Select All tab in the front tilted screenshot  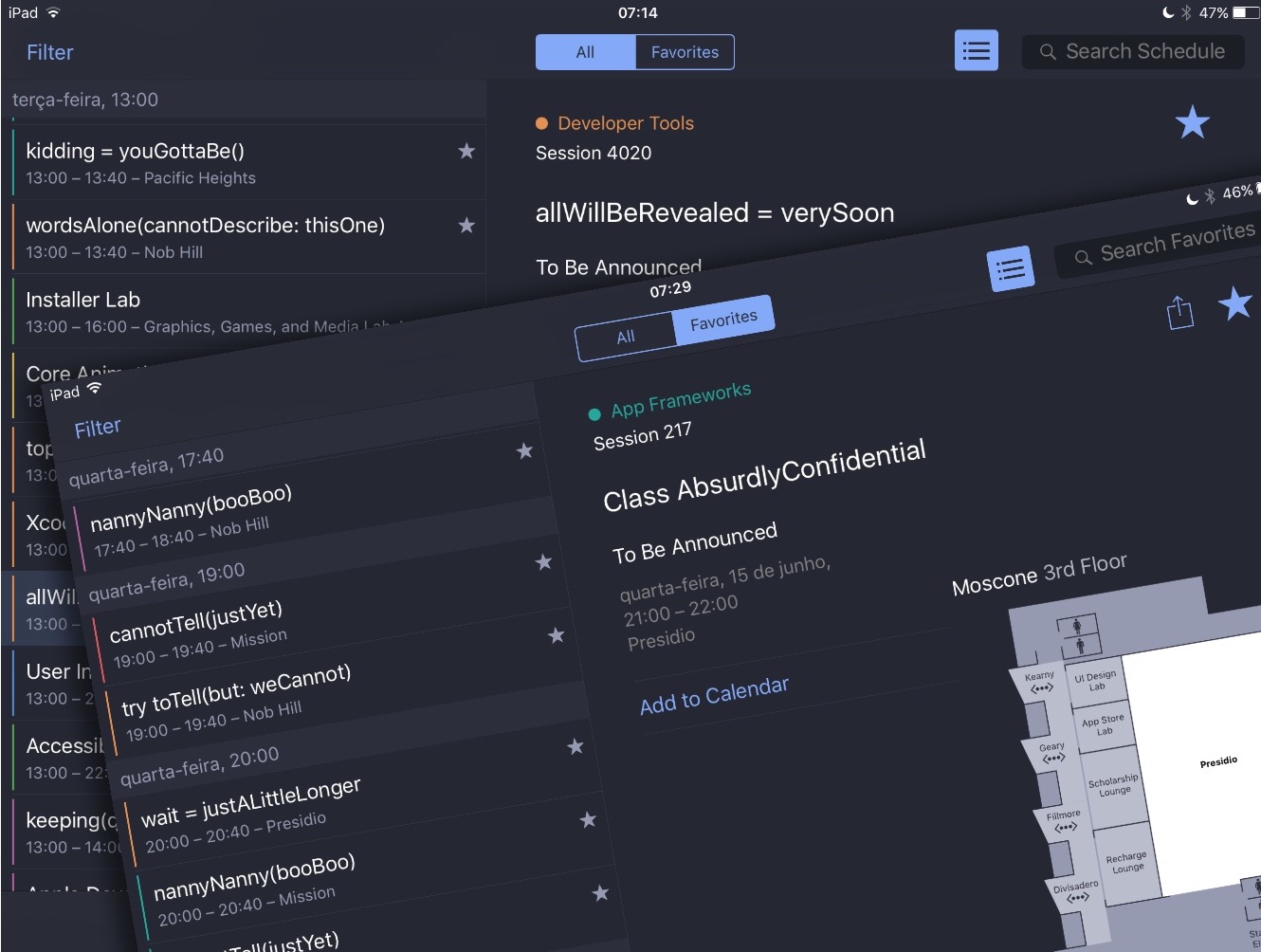coord(625,337)
